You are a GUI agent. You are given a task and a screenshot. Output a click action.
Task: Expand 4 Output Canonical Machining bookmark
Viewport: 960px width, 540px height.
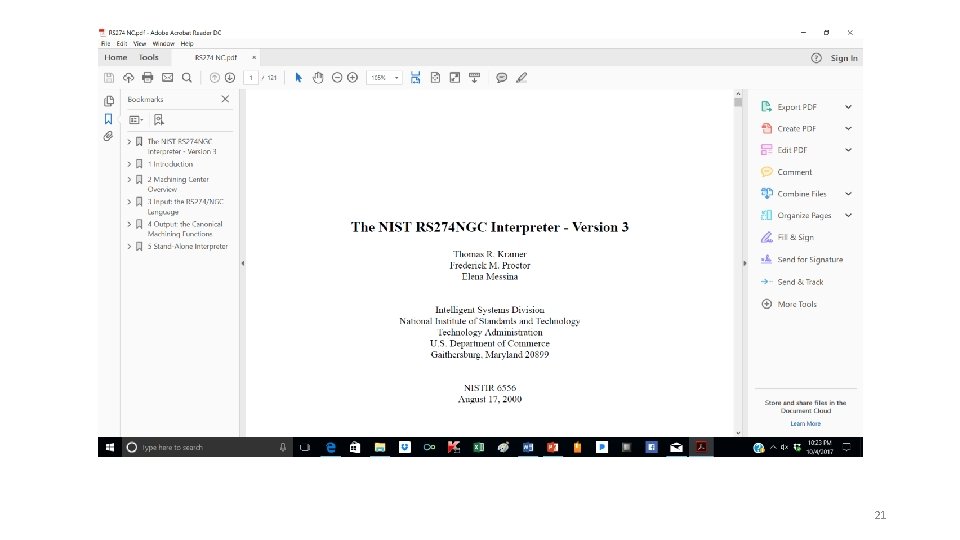(129, 224)
